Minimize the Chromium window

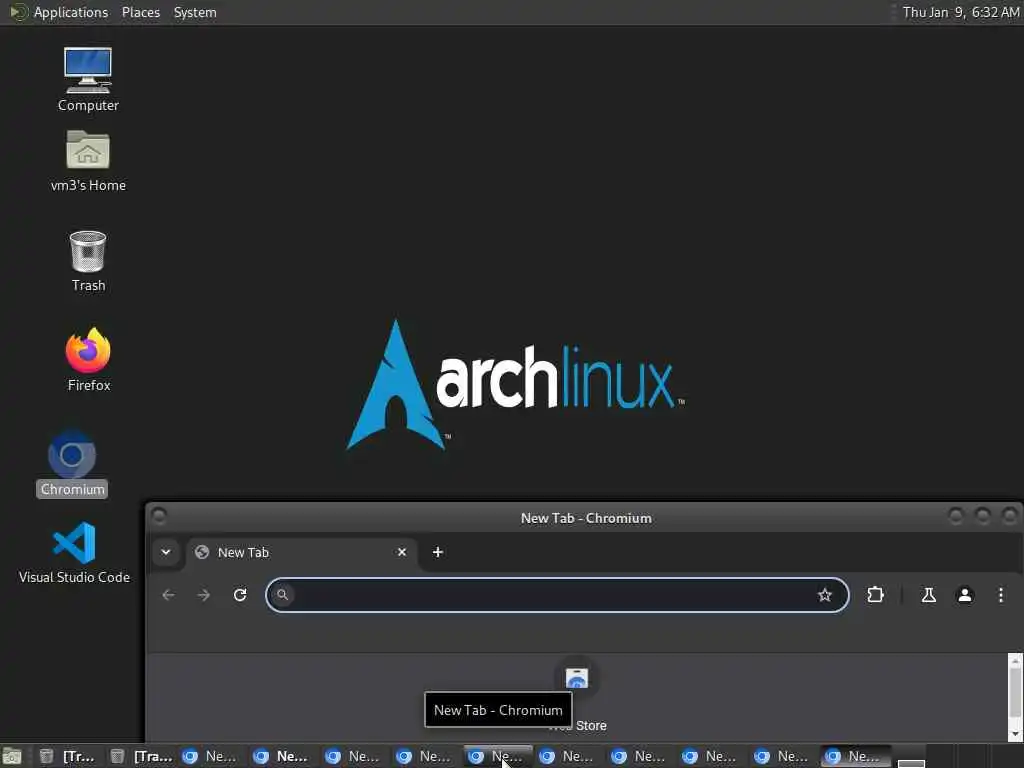pos(955,517)
